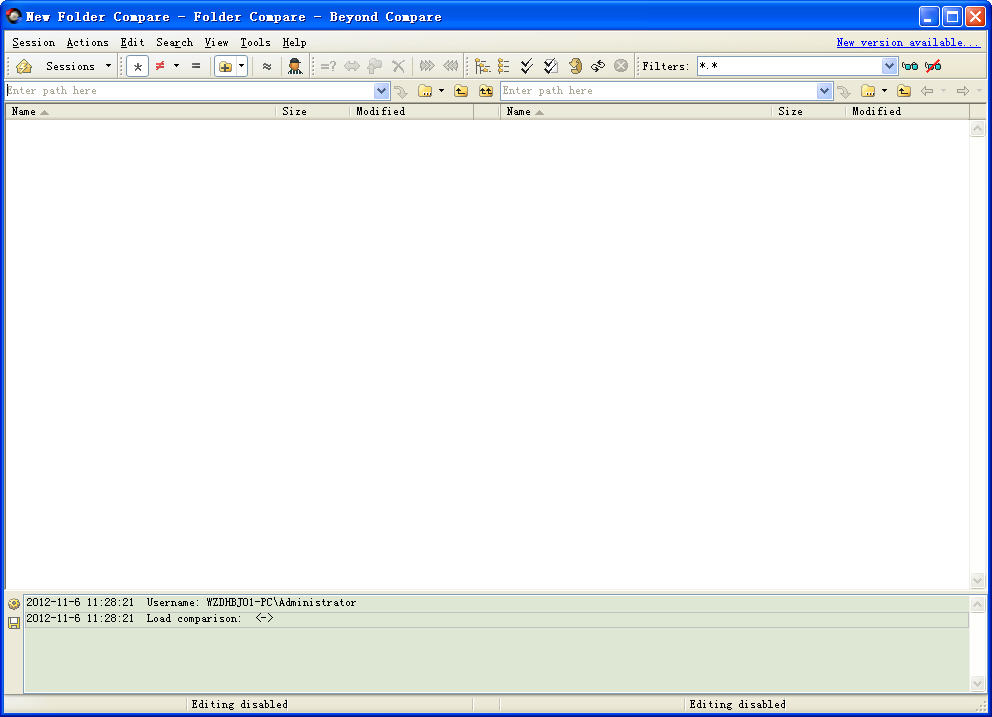The height and width of the screenshot is (717, 992).
Task: Click the Refresh comparison icon
Action: click(575, 66)
